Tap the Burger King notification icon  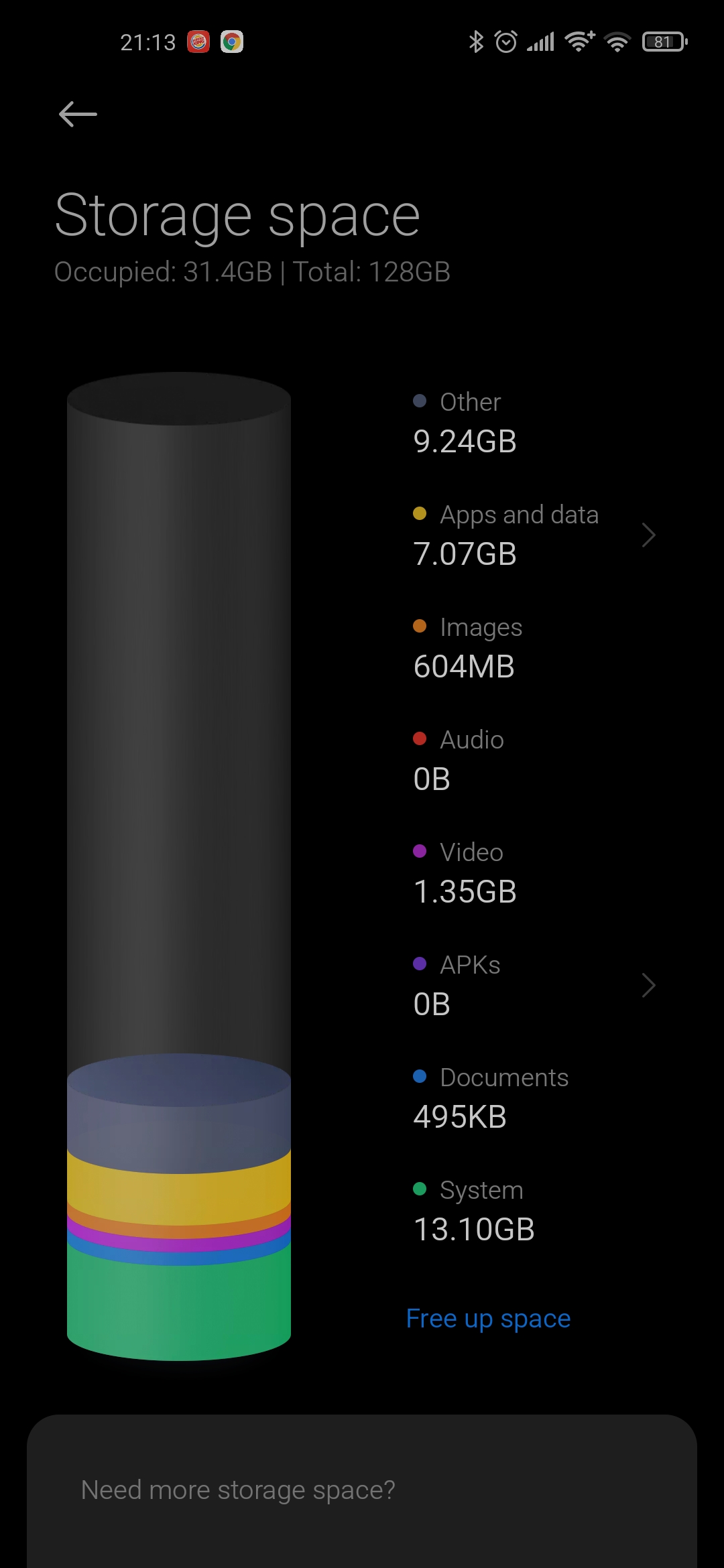point(198,42)
